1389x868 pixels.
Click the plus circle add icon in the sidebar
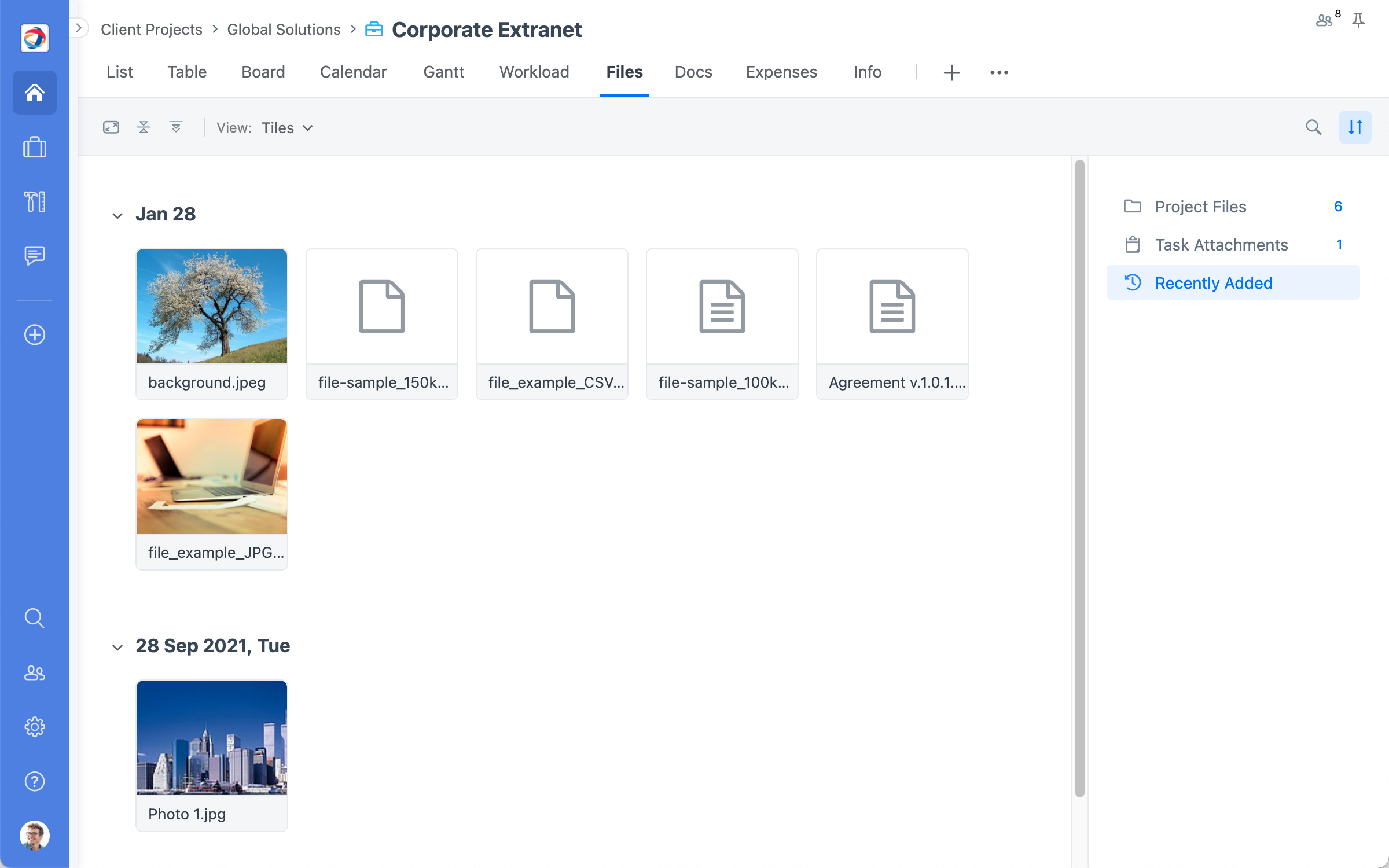click(x=35, y=334)
